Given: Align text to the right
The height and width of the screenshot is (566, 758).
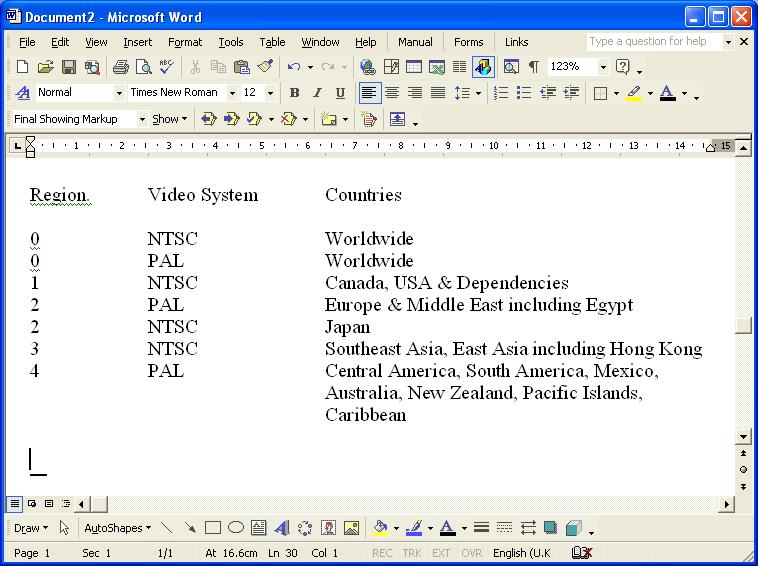Looking at the screenshot, I should tap(415, 92).
